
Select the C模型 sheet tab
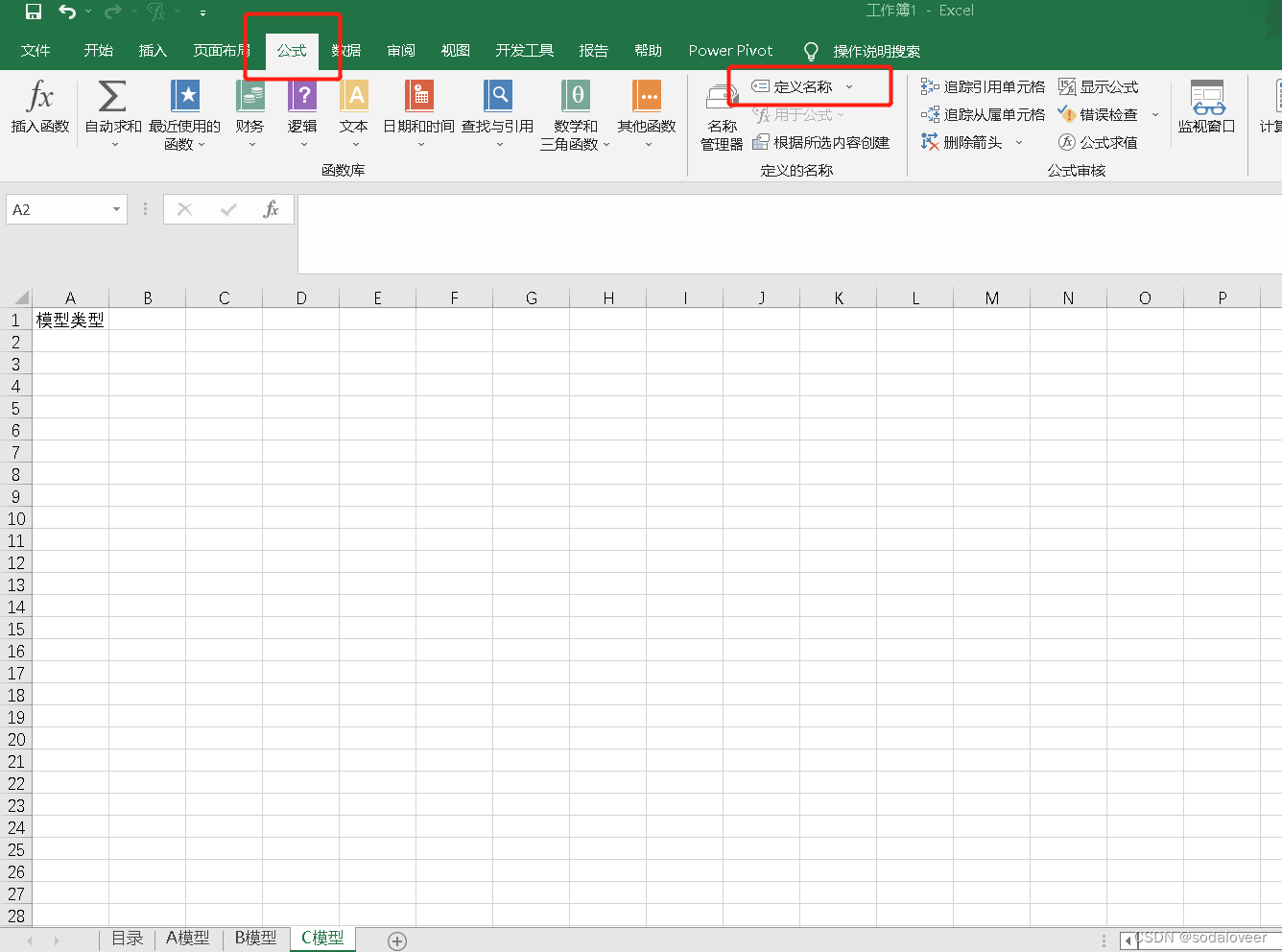[322, 939]
